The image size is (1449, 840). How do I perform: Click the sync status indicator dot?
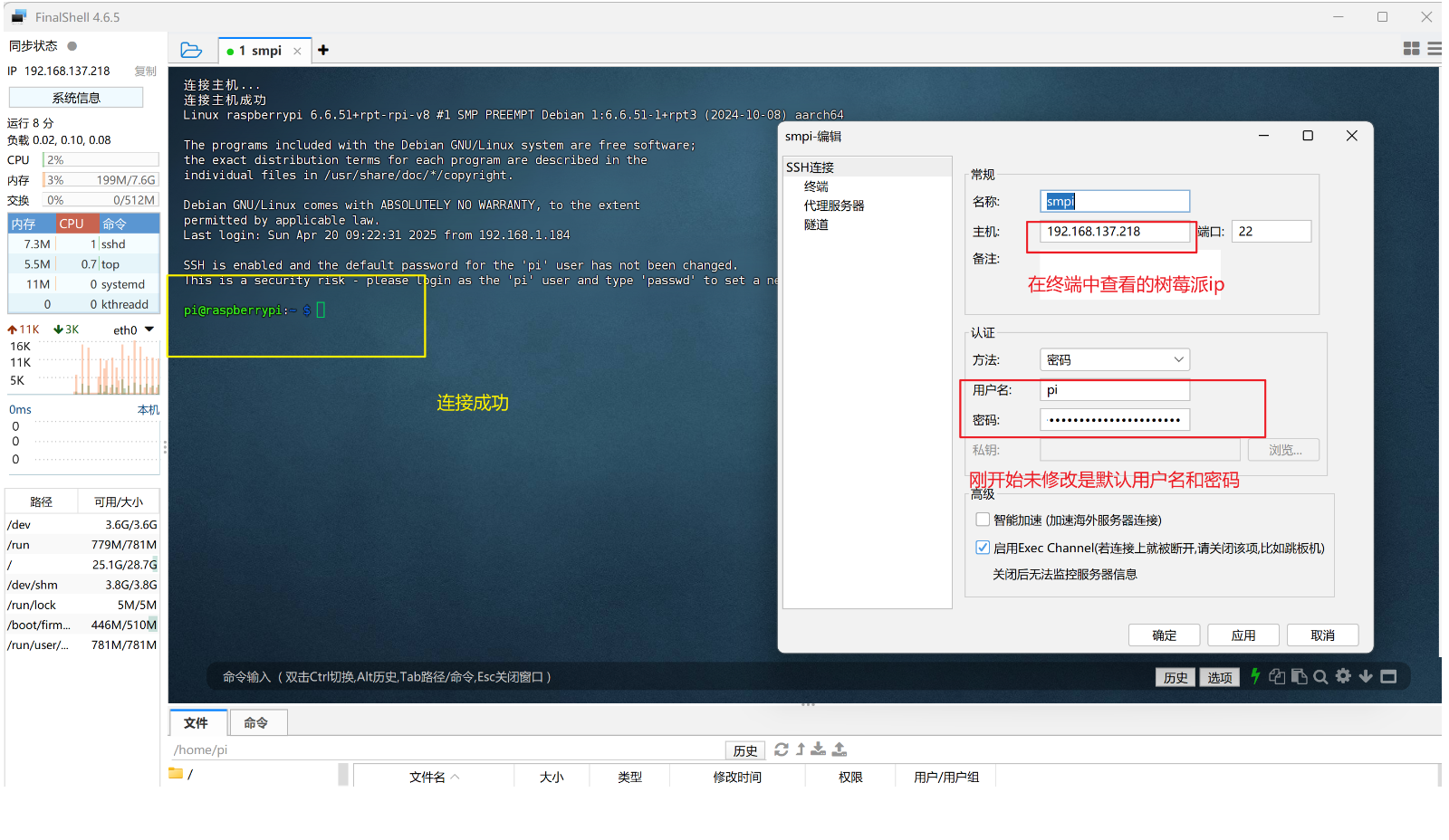tap(72, 45)
